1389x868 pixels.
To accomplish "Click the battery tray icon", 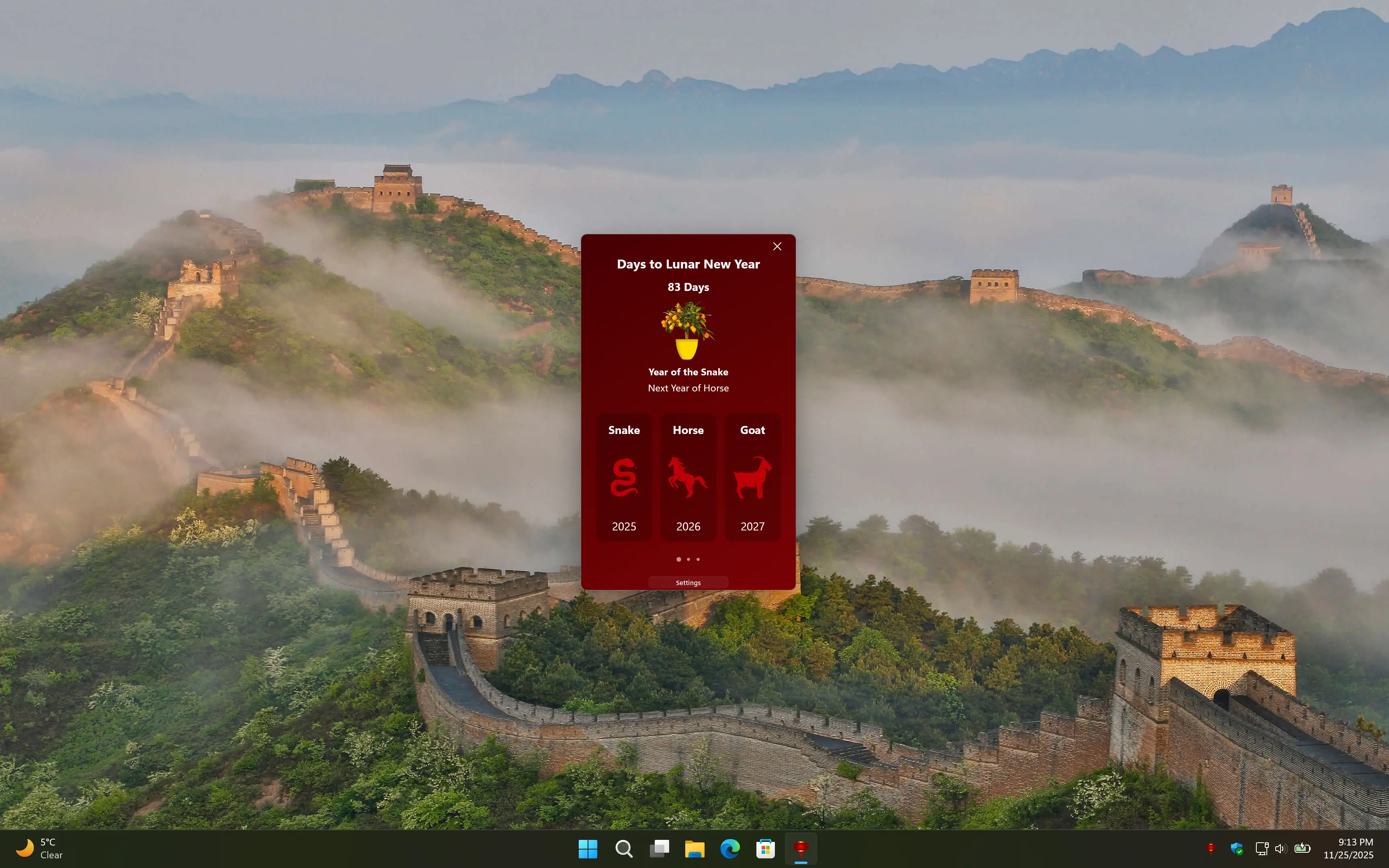I will tap(1302, 848).
